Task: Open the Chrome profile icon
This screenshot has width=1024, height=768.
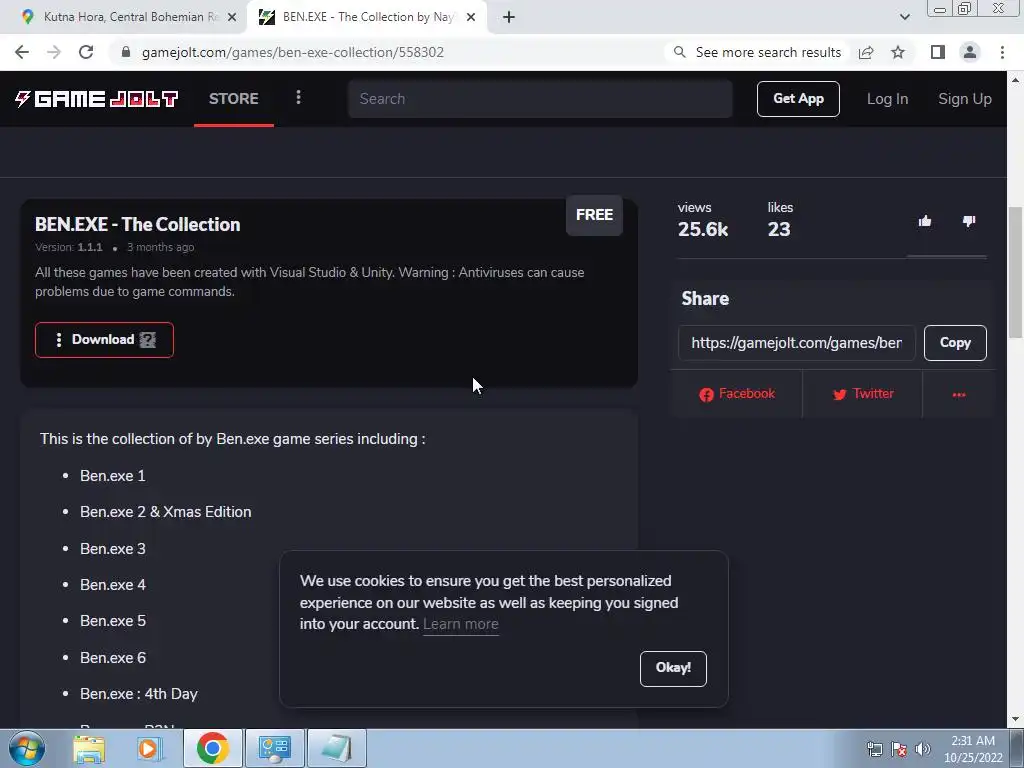Action: tap(970, 52)
